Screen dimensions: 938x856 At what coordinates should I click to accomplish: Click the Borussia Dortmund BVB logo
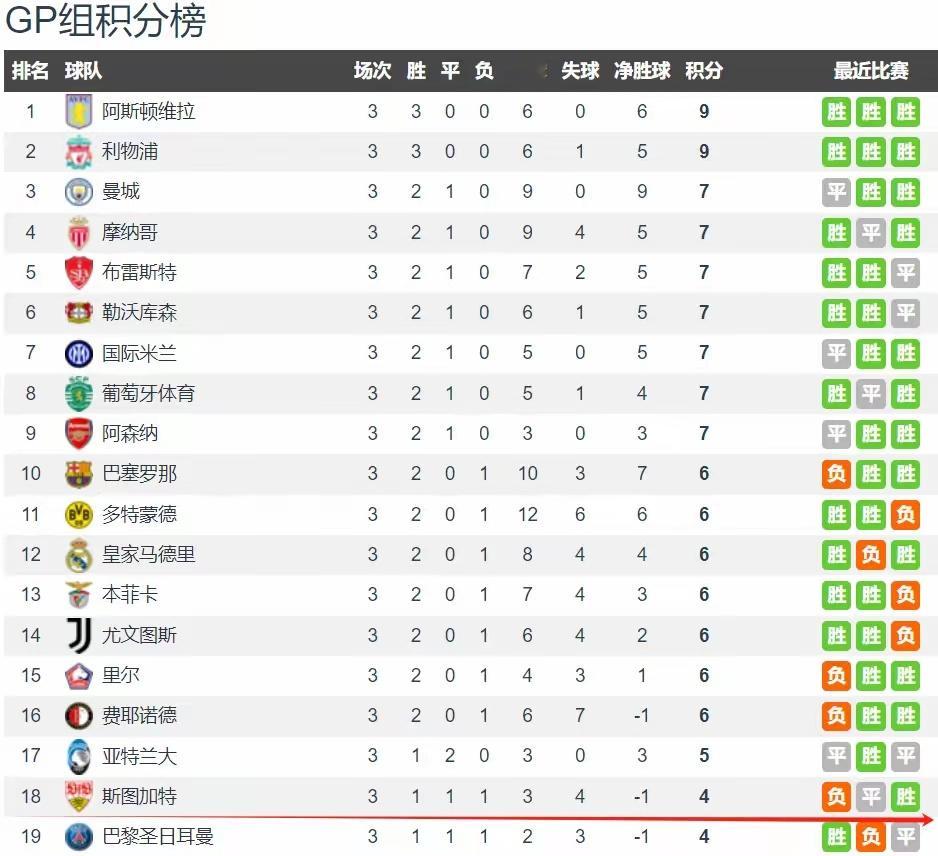coord(78,514)
